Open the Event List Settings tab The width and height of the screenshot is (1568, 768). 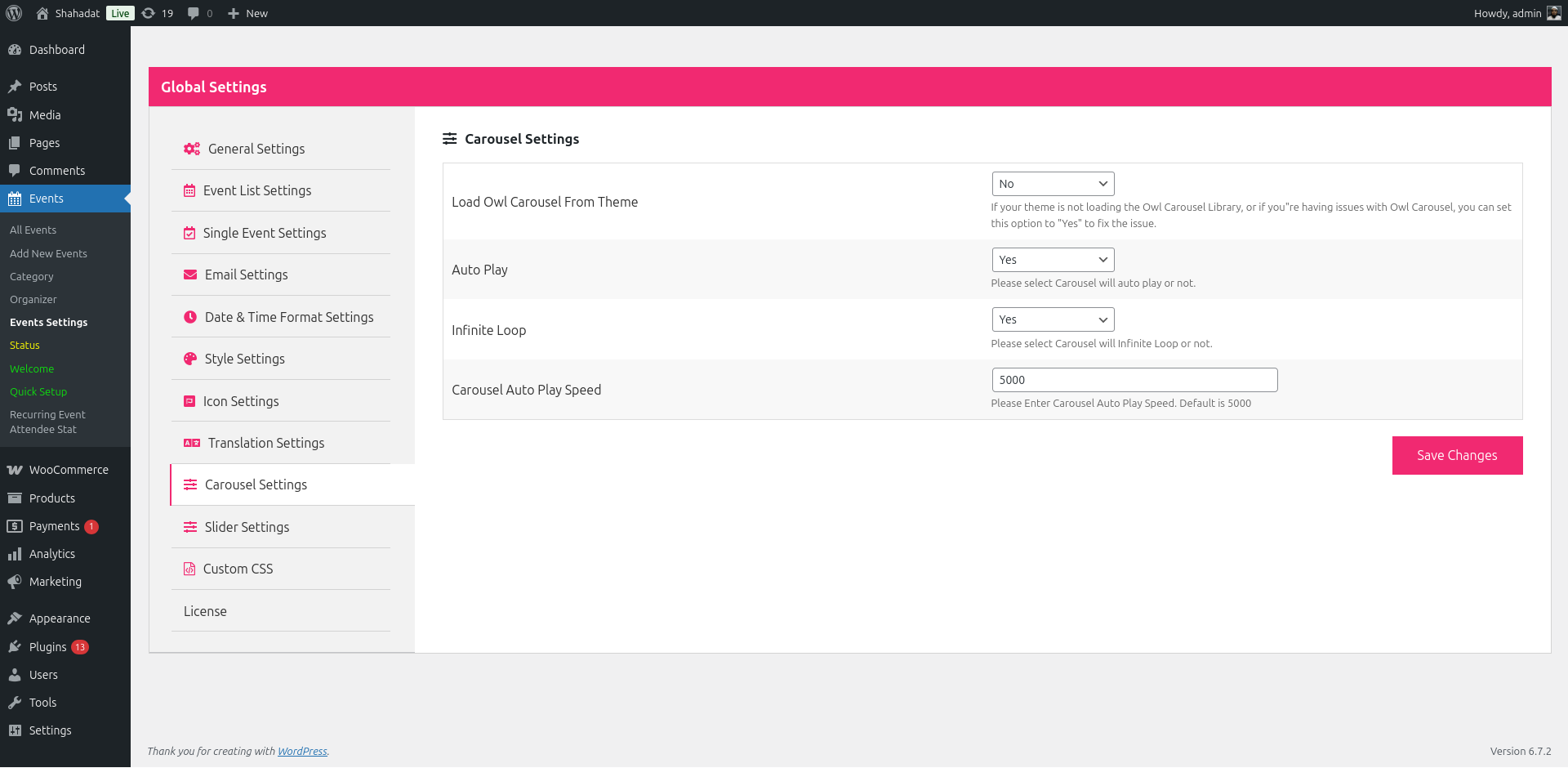[281, 190]
